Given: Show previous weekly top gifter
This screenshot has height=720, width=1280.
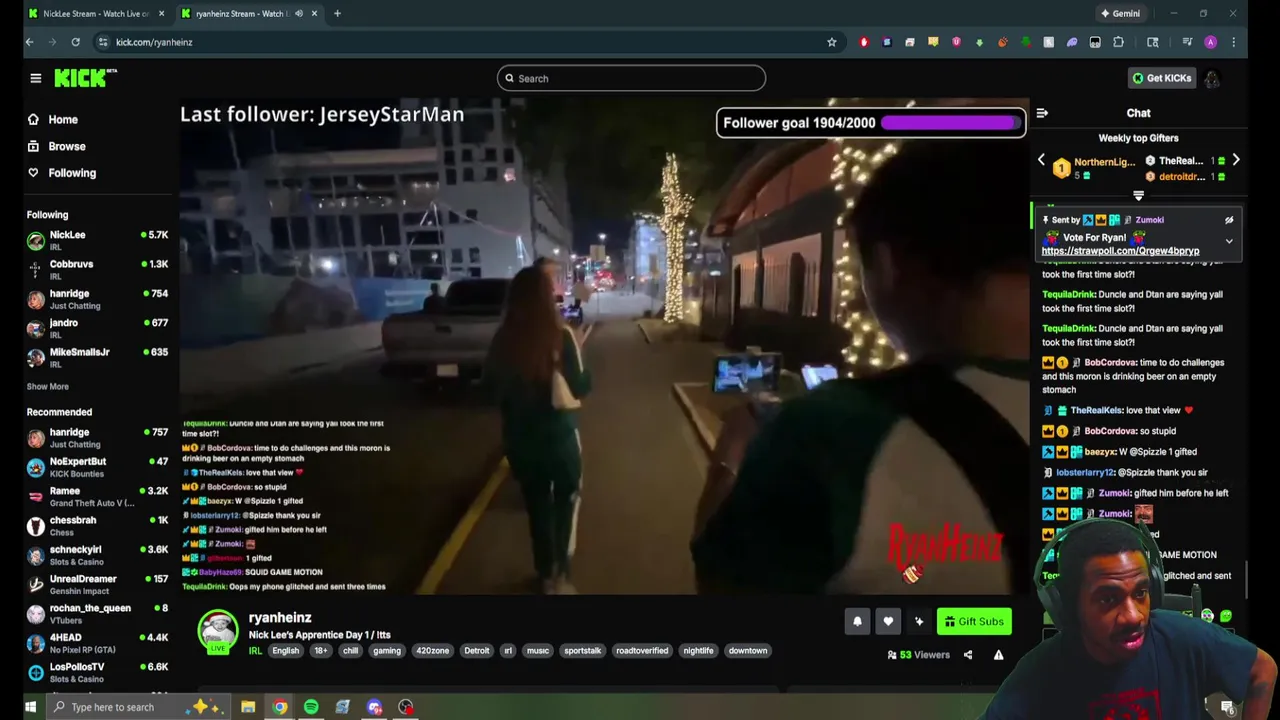Looking at the screenshot, I should [1041, 160].
